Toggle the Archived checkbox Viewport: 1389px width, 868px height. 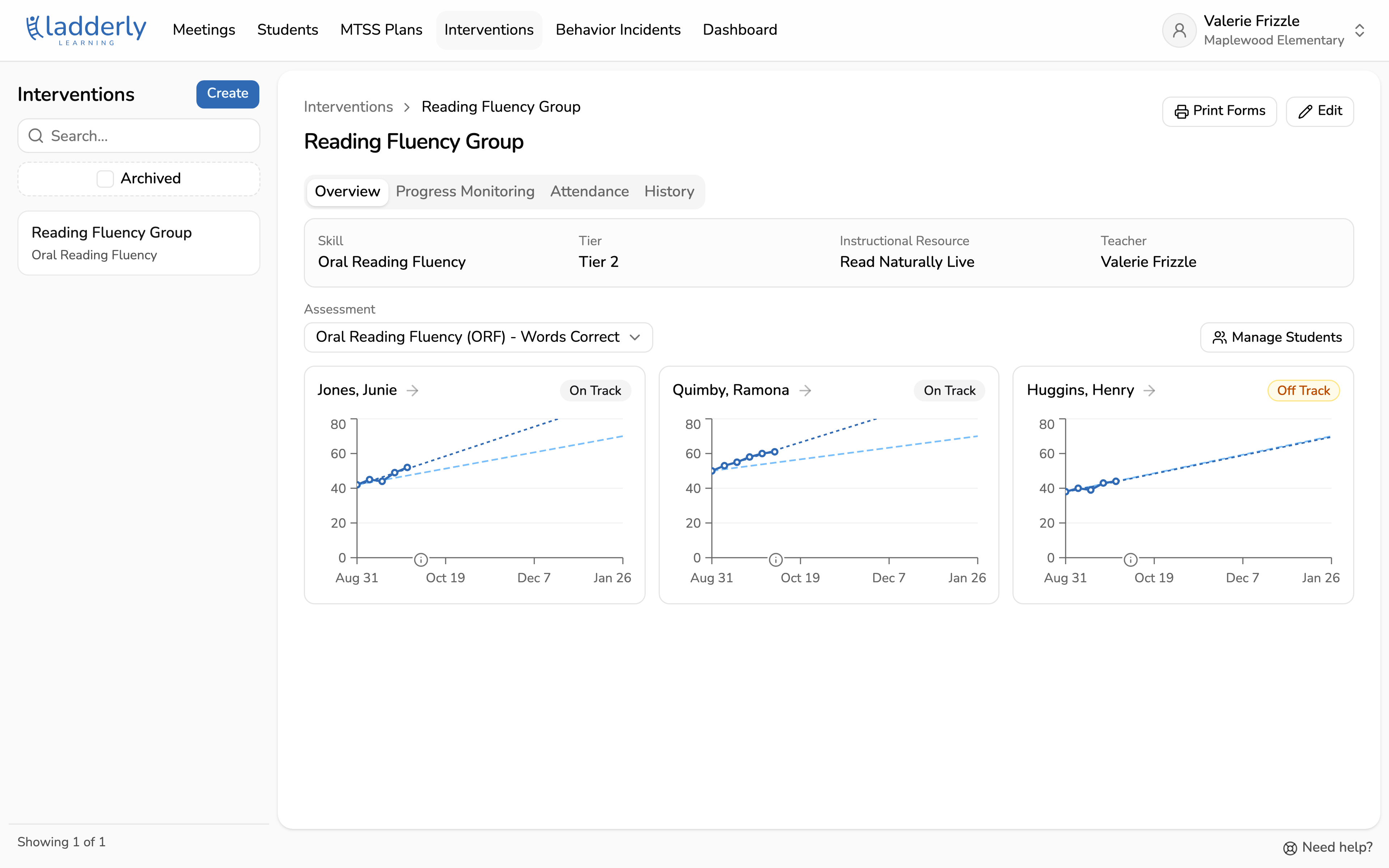click(x=105, y=179)
